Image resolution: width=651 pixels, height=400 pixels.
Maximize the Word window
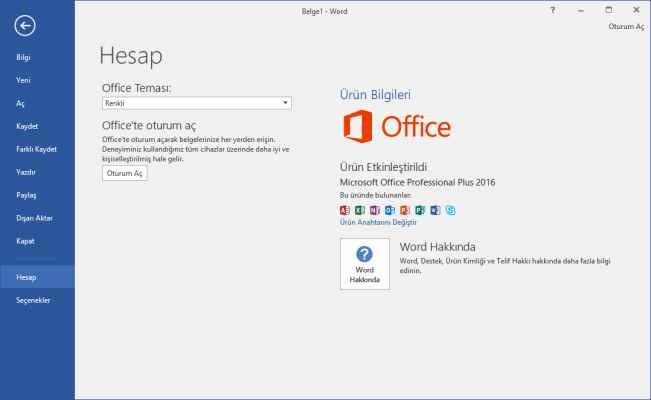click(x=609, y=10)
